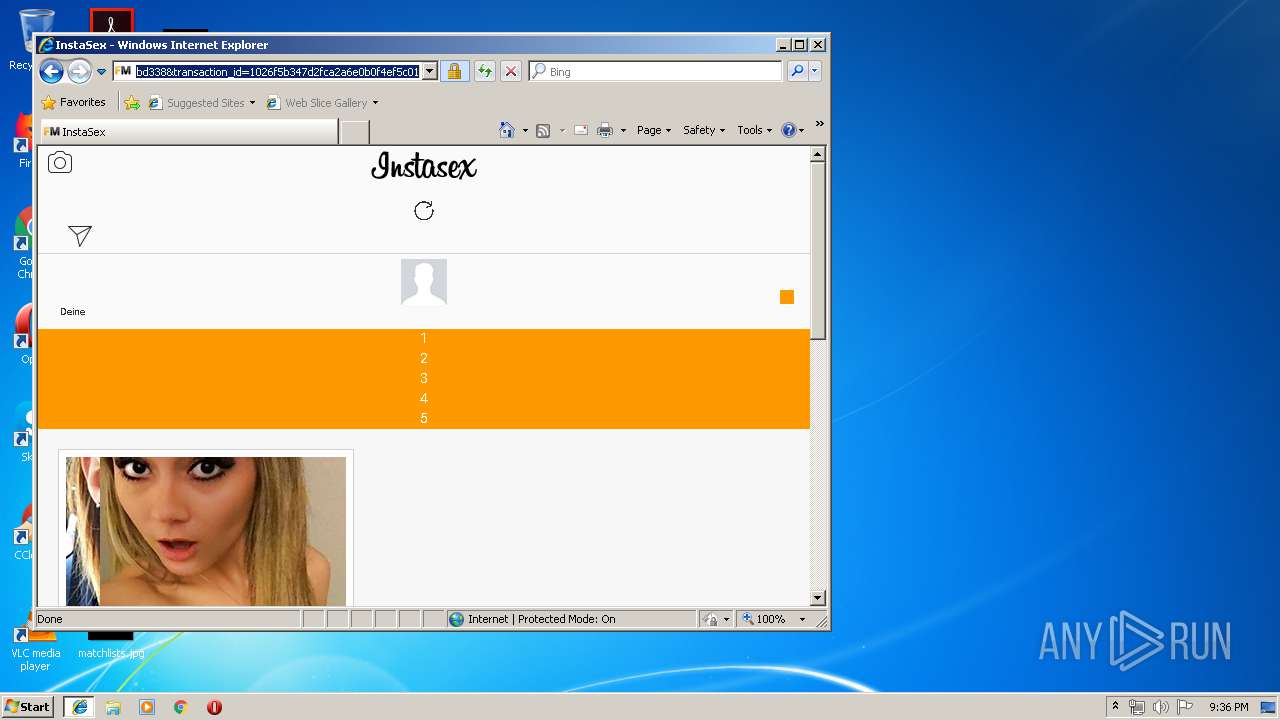Open the Suggested Sites link
This screenshot has height=720, width=1280.
coord(201,102)
